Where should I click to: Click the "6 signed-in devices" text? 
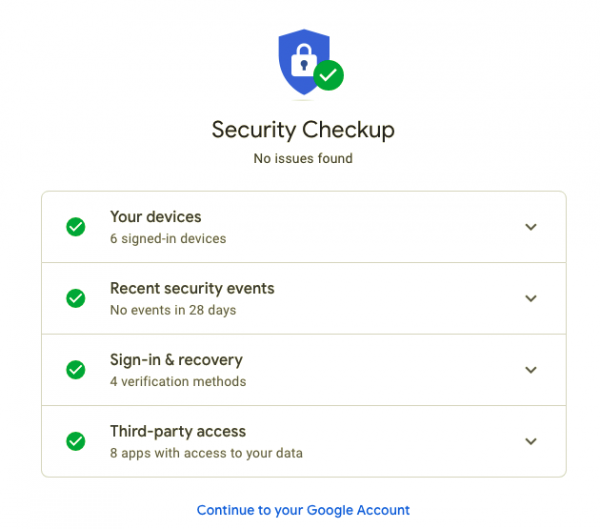click(x=167, y=239)
